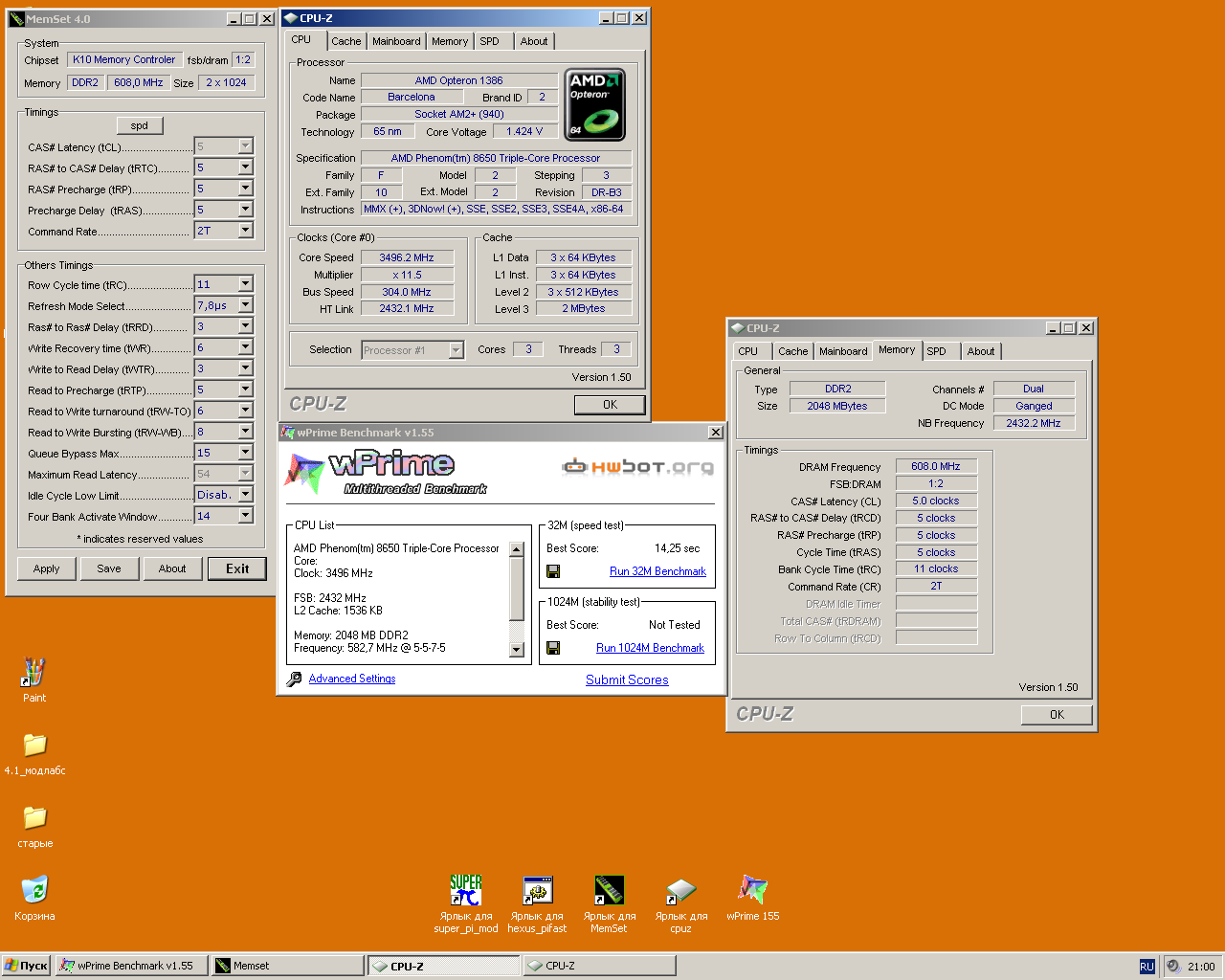The width and height of the screenshot is (1225, 980).
Task: Launch the cpuz desktop shortcut
Action: tap(680, 890)
